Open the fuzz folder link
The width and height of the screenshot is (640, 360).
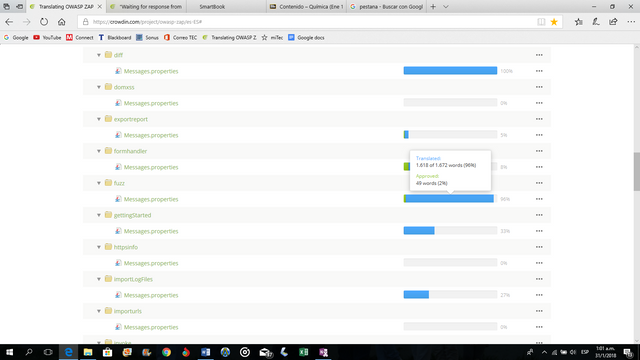pos(119,183)
